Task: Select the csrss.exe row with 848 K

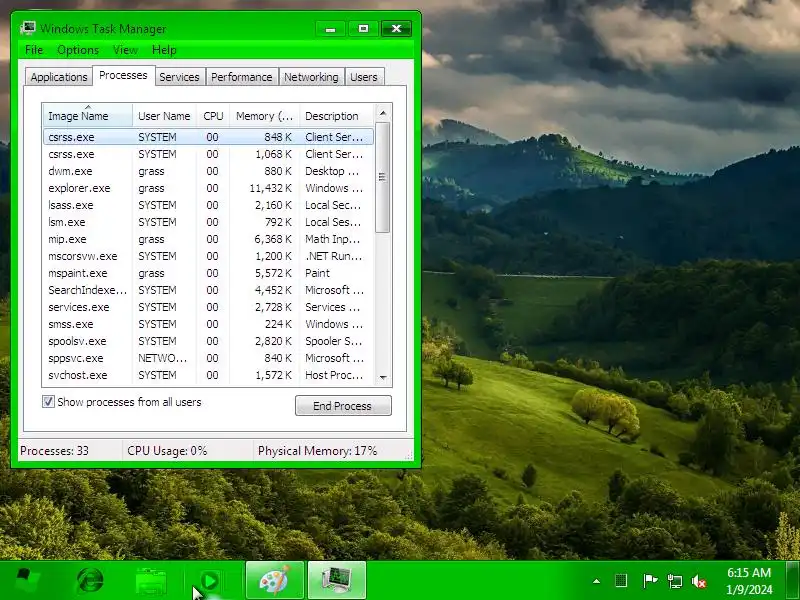Action: [209, 137]
